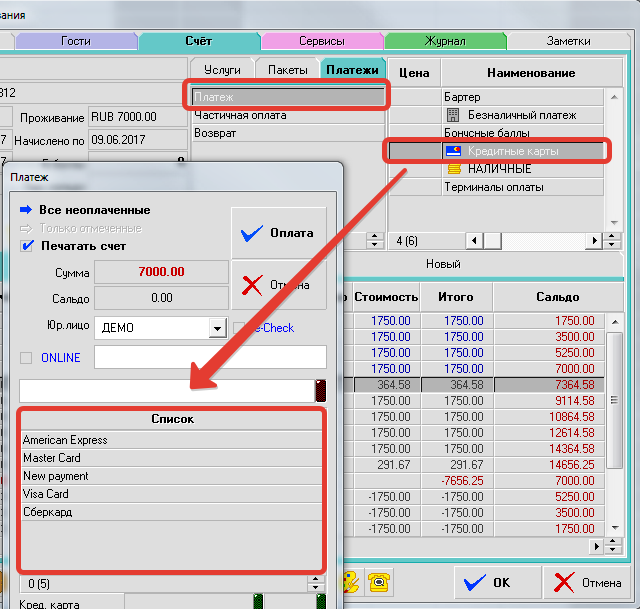Click the stepper under the payment types list
Viewport: 640px width, 609px height.
(x=375, y=241)
